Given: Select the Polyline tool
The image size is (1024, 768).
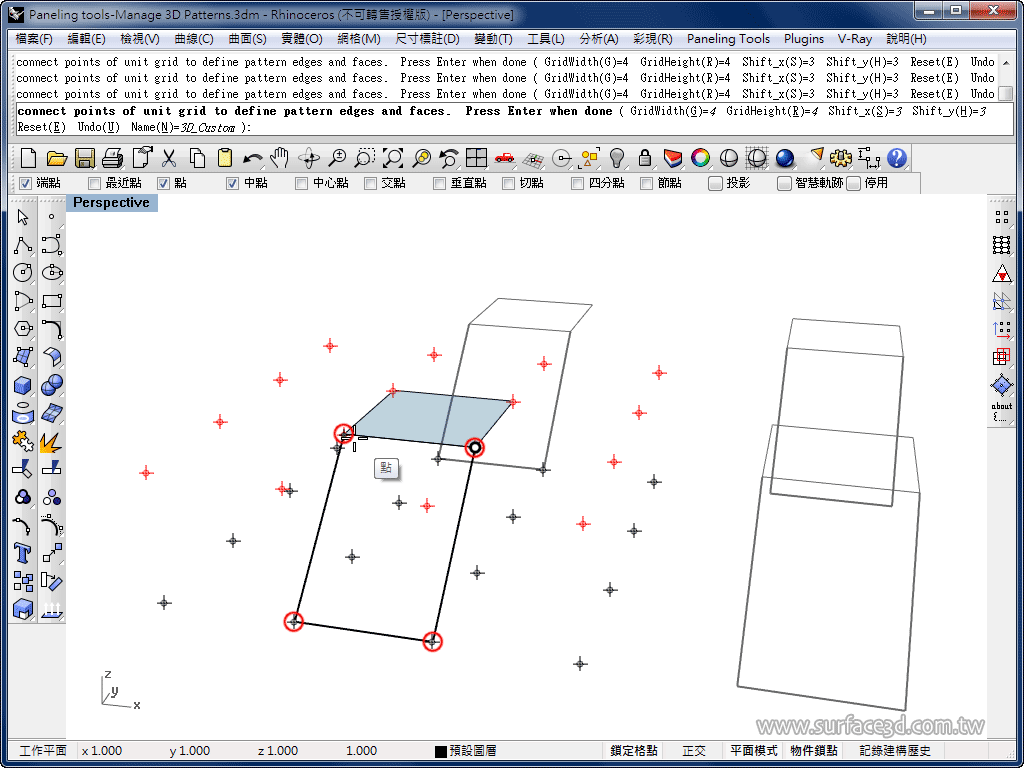Looking at the screenshot, I should [23, 245].
